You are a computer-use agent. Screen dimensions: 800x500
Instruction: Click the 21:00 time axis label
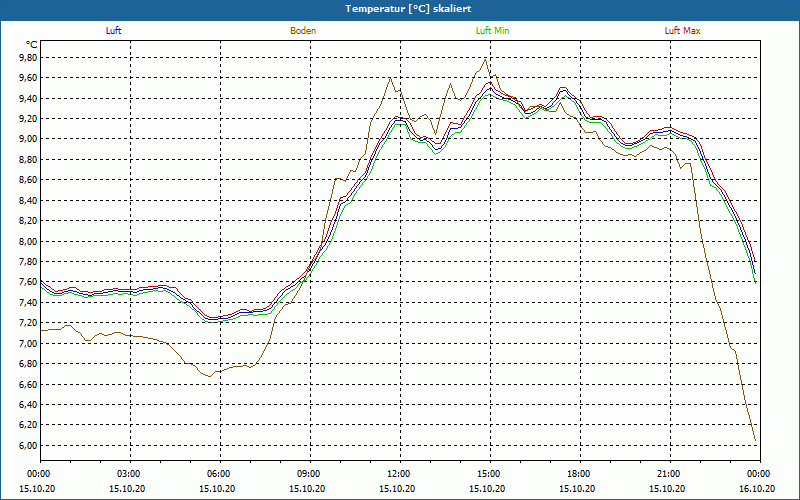coord(670,474)
